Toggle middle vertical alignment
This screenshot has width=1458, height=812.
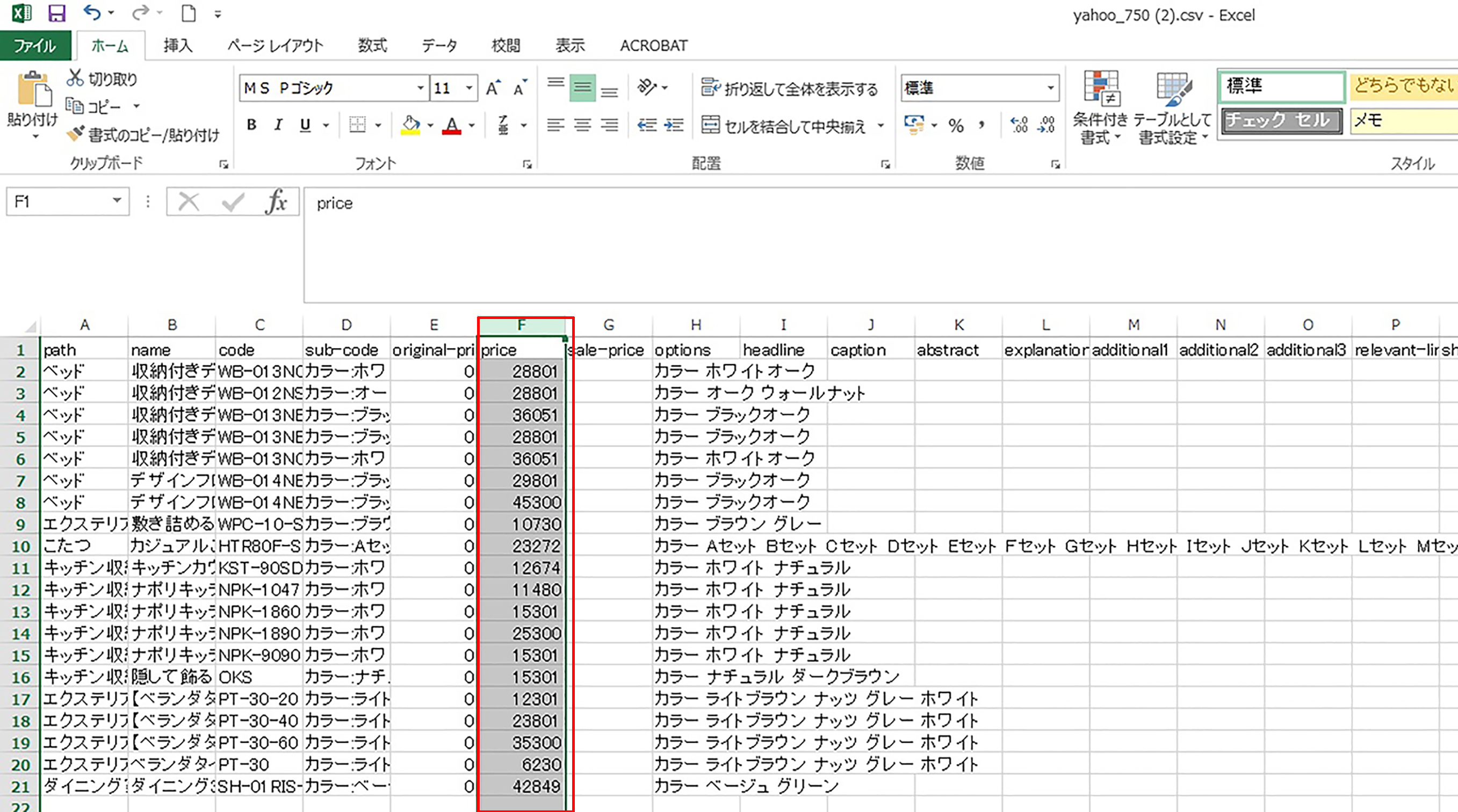click(582, 88)
